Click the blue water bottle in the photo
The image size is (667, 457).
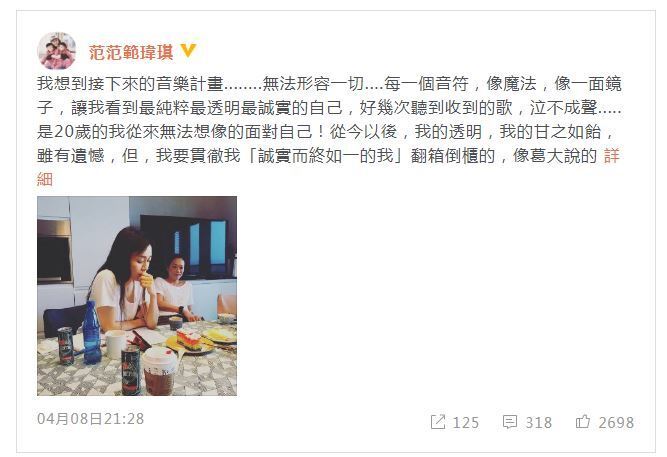(91, 333)
